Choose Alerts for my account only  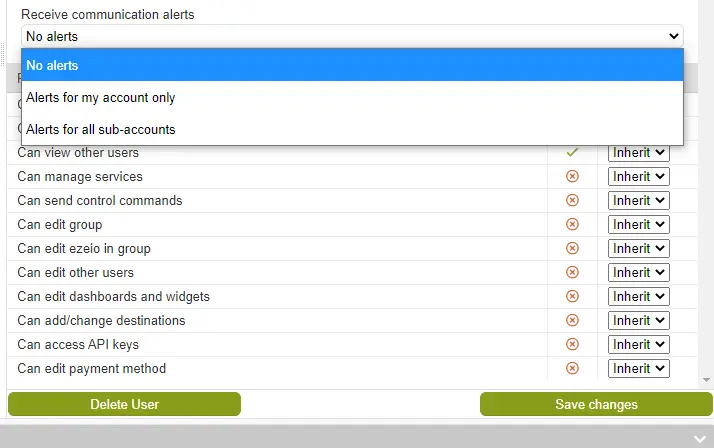pyautogui.click(x=352, y=97)
